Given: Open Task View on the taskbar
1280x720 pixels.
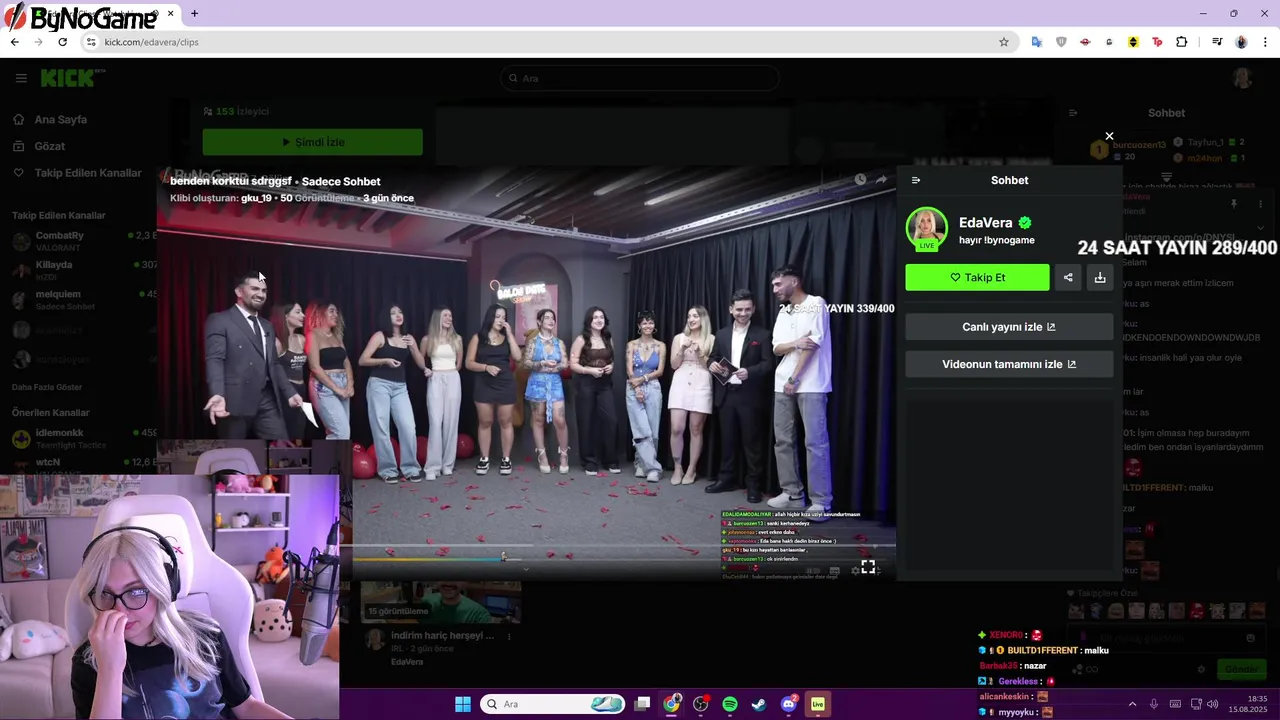Looking at the screenshot, I should point(643,704).
